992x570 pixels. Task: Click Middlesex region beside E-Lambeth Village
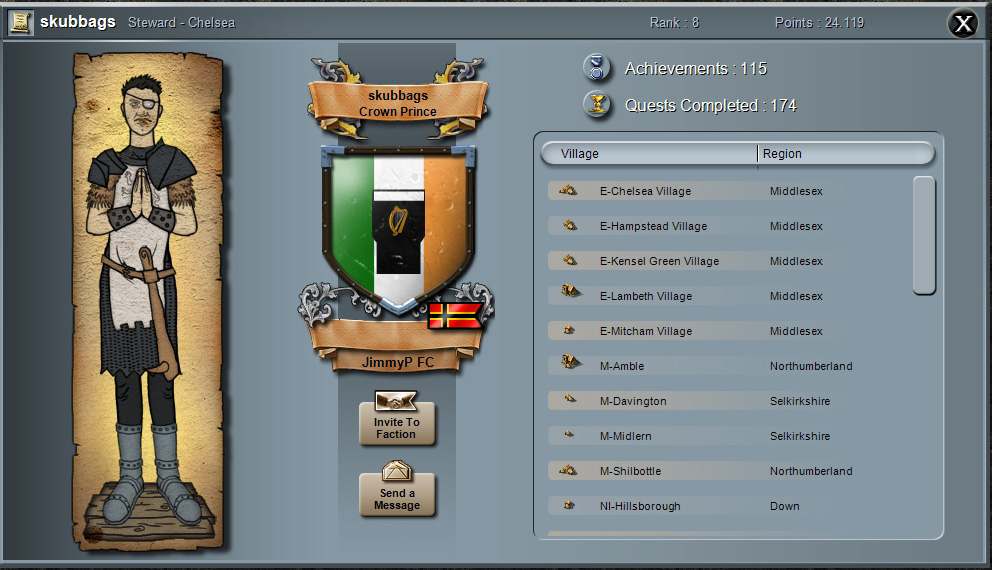tap(796, 296)
